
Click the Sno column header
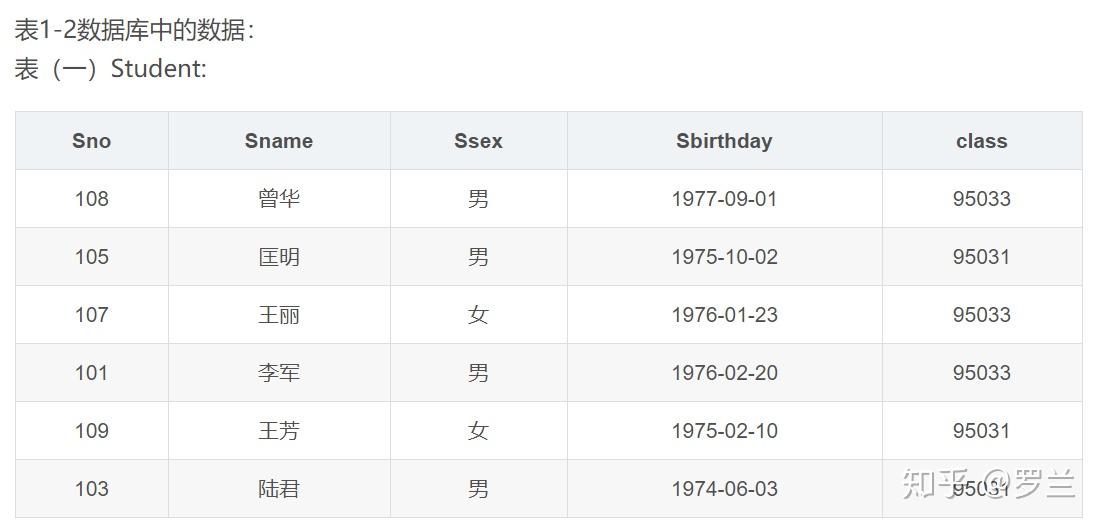coord(91,141)
